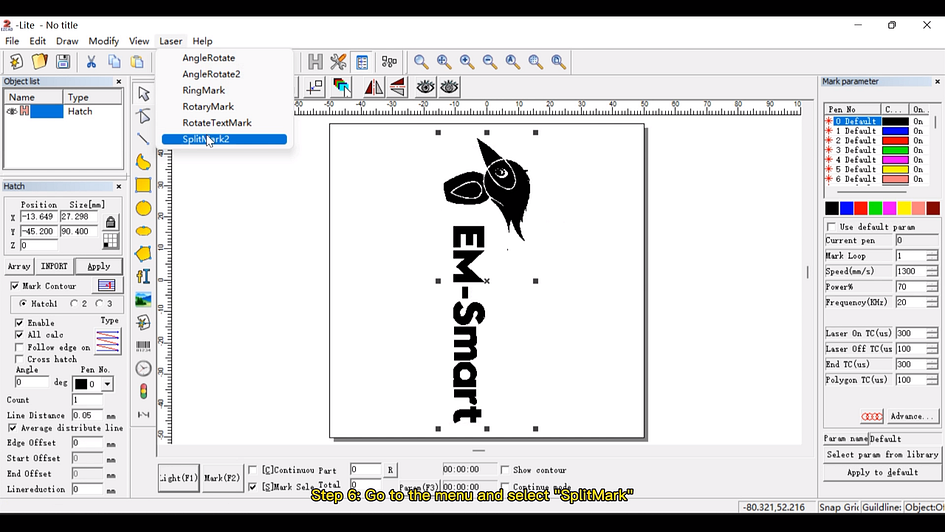Click the Advance... button
The height and width of the screenshot is (532, 945).
912,416
